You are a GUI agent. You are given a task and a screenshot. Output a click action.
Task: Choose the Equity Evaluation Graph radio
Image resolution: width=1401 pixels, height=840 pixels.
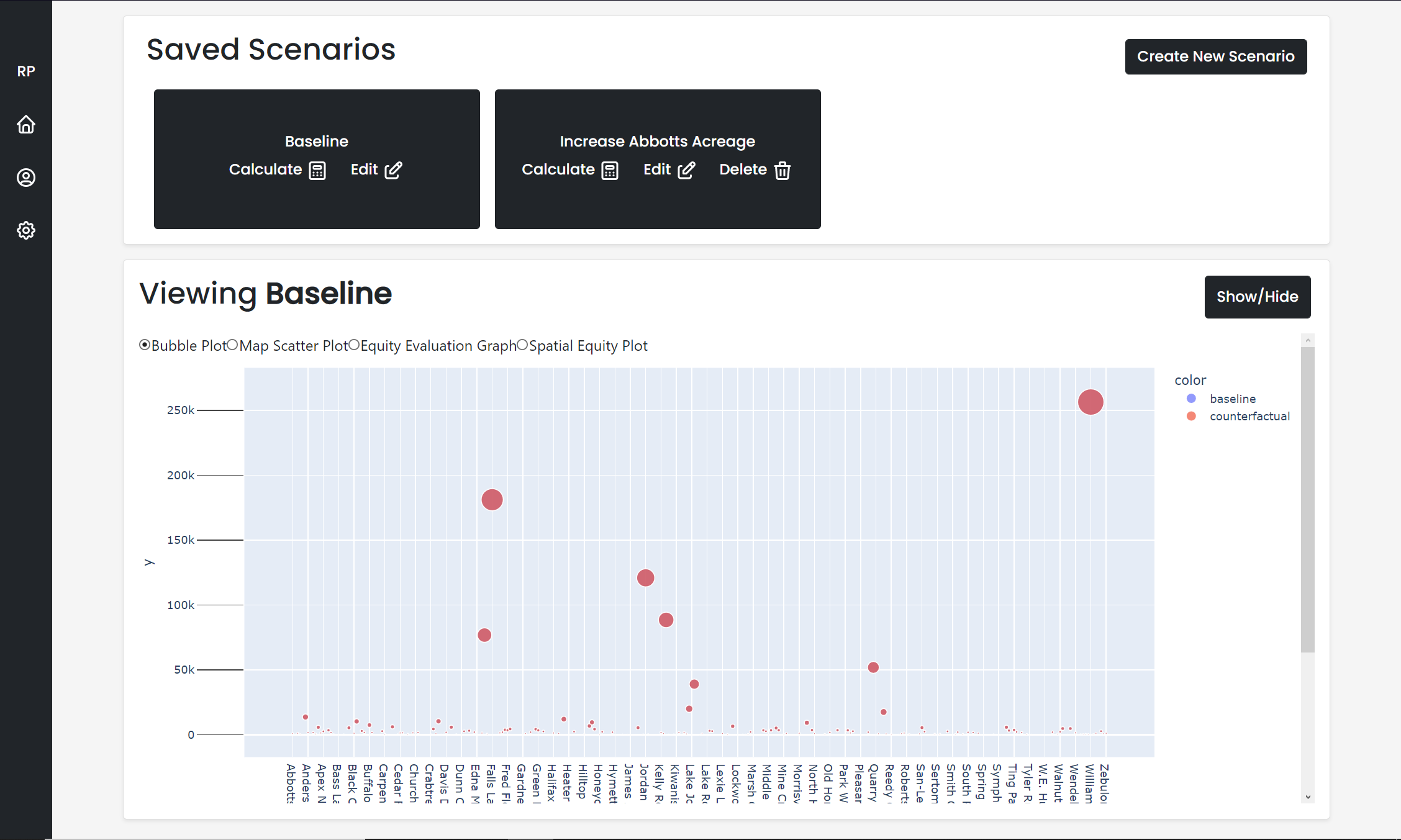click(354, 345)
